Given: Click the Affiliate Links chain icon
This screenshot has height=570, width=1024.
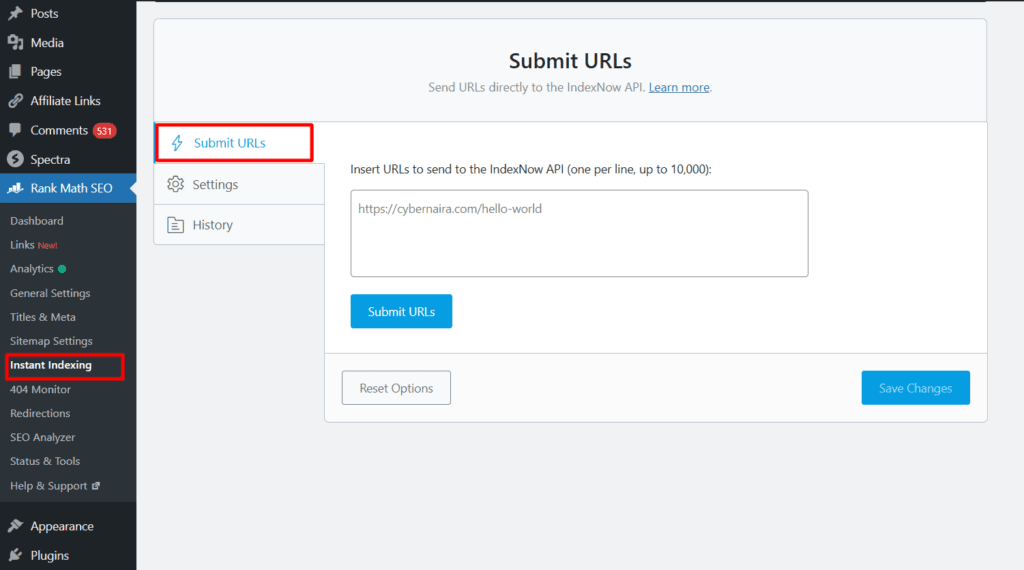Looking at the screenshot, I should [x=15, y=101].
